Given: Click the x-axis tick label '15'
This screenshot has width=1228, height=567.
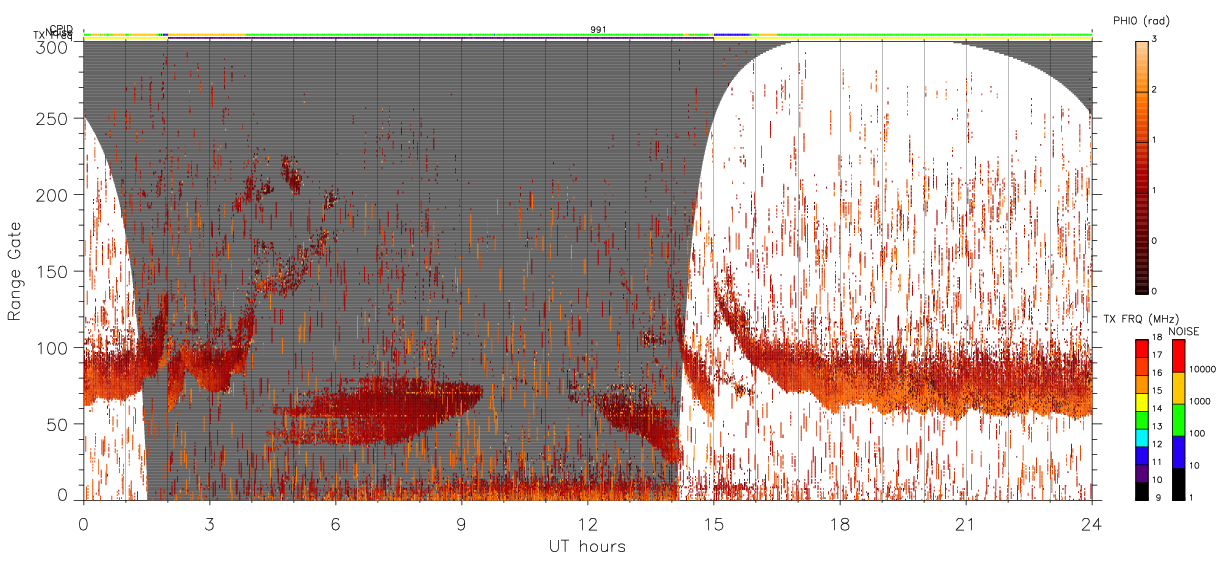Looking at the screenshot, I should (713, 524).
